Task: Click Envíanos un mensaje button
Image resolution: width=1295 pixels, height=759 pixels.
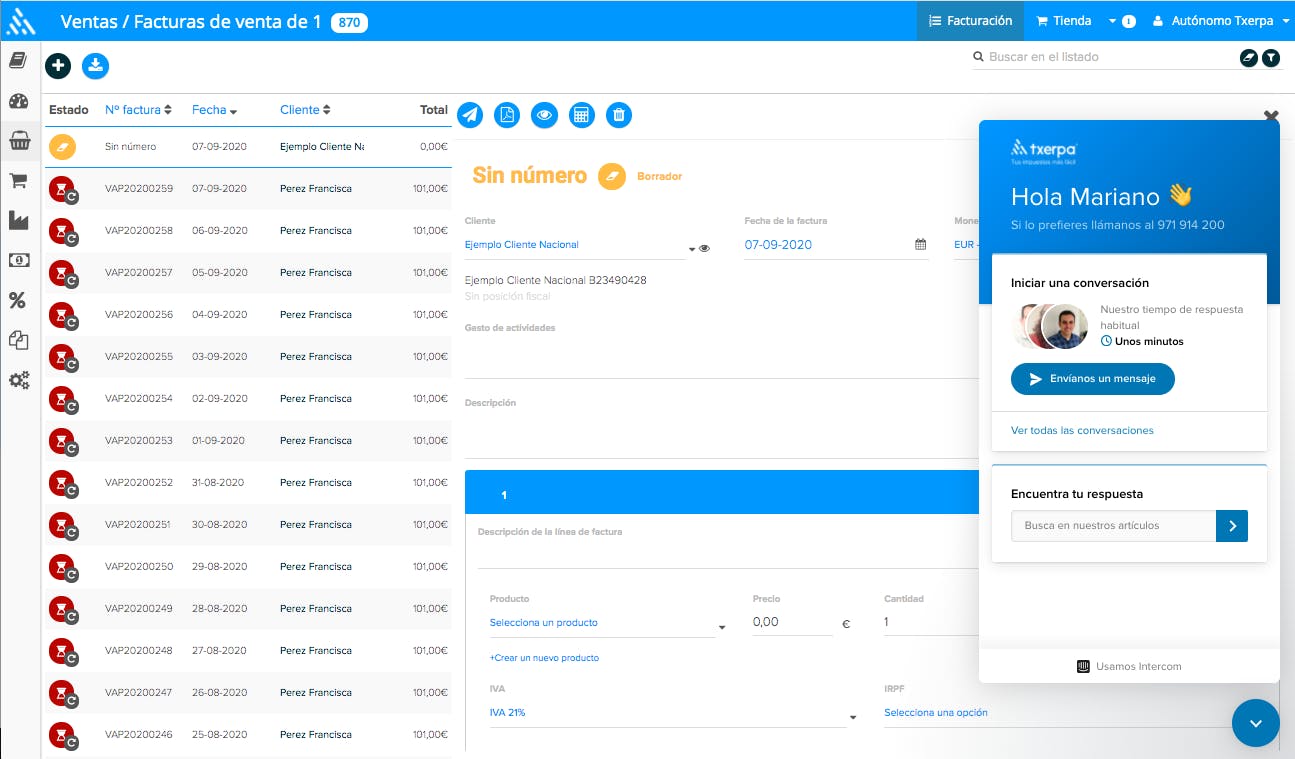Action: [1092, 379]
